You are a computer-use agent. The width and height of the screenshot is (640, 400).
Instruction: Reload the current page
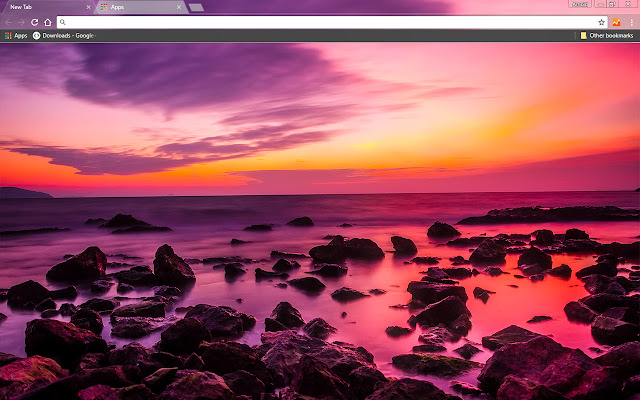(x=34, y=21)
